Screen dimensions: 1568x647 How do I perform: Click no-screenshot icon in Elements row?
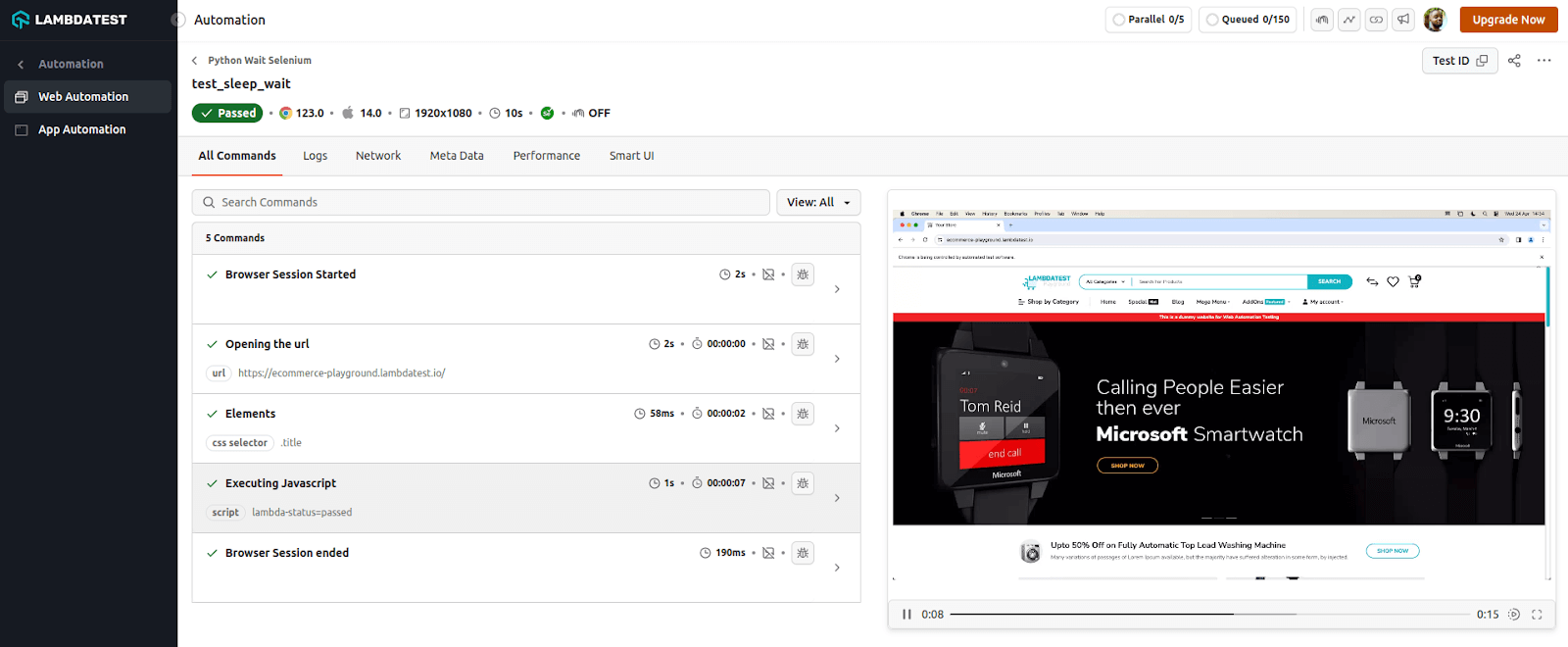768,414
